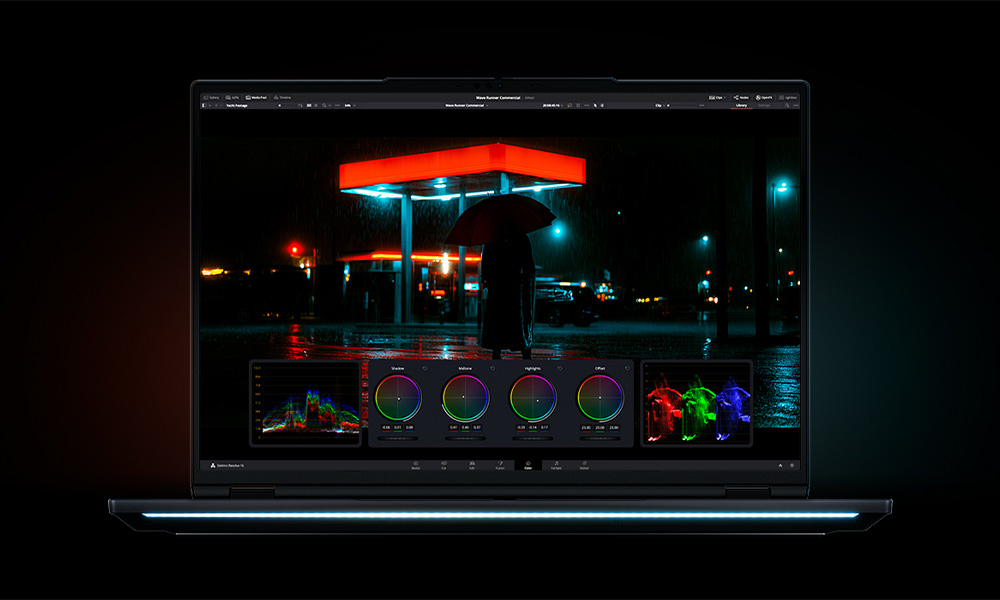Reset the Midtone color wheel
This screenshot has height=600, width=1000.
pyautogui.click(x=492, y=368)
